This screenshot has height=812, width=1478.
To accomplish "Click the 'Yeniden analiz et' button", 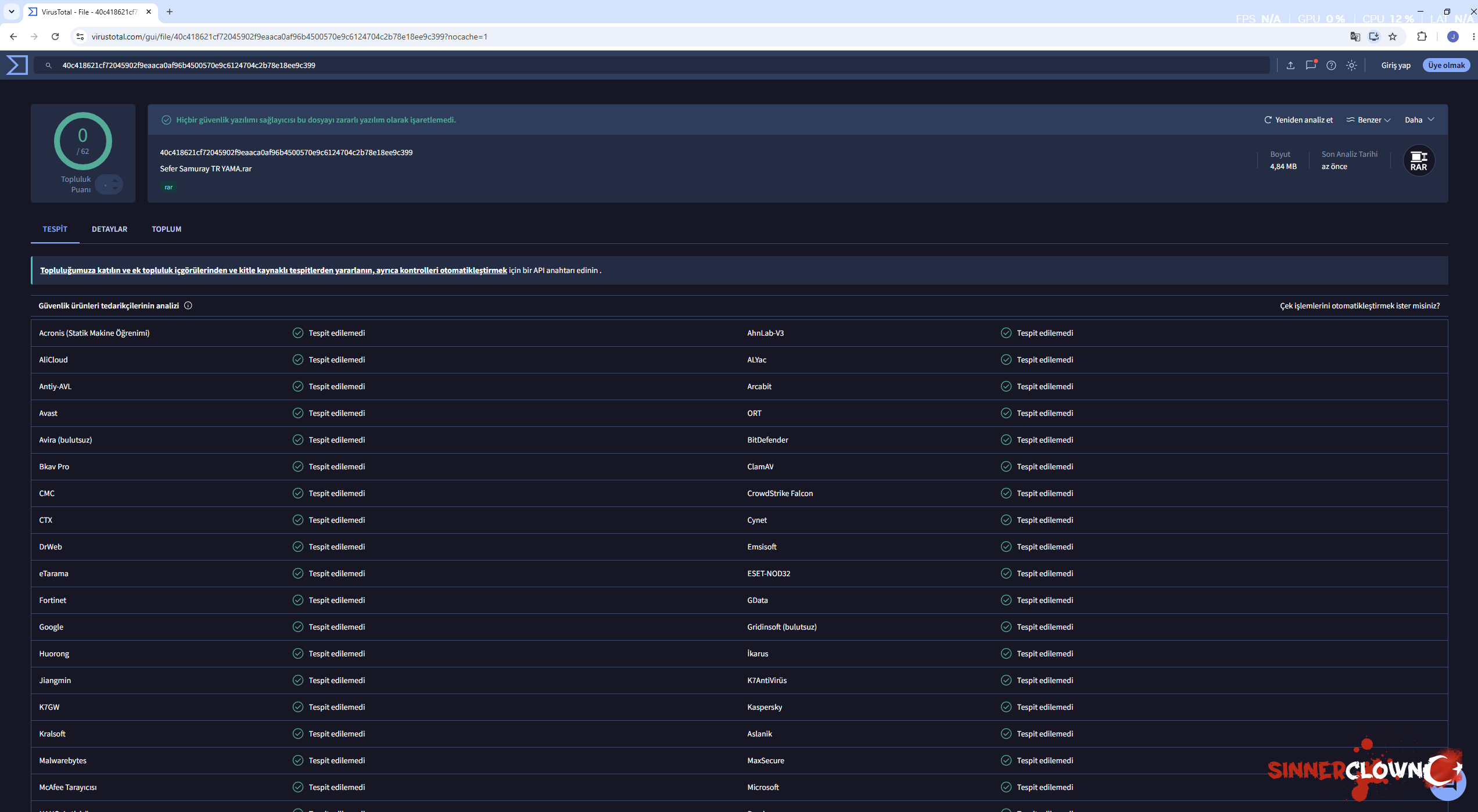I will pyautogui.click(x=1298, y=120).
